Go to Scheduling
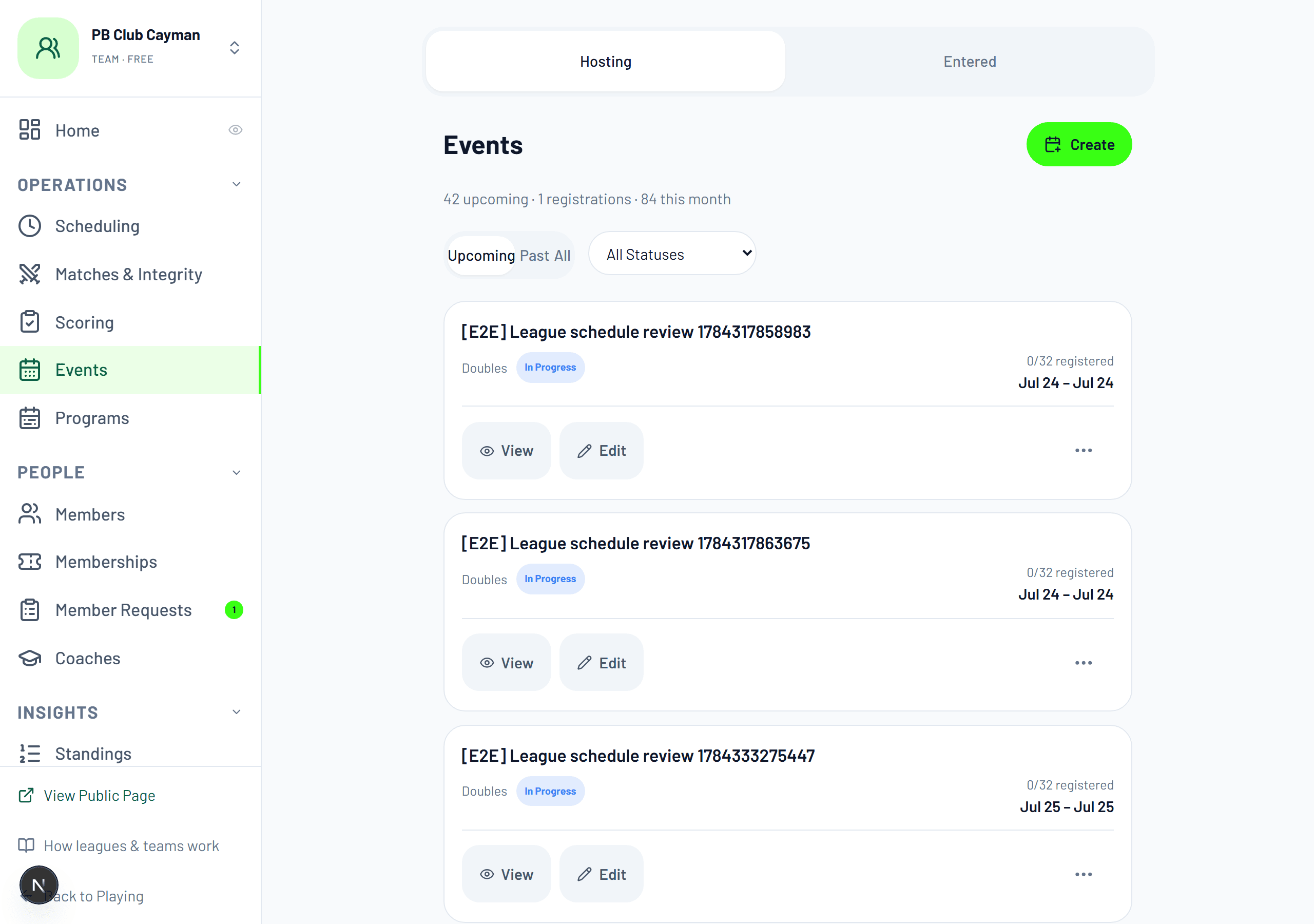Screen dimensions: 1314x924 (130, 226)
